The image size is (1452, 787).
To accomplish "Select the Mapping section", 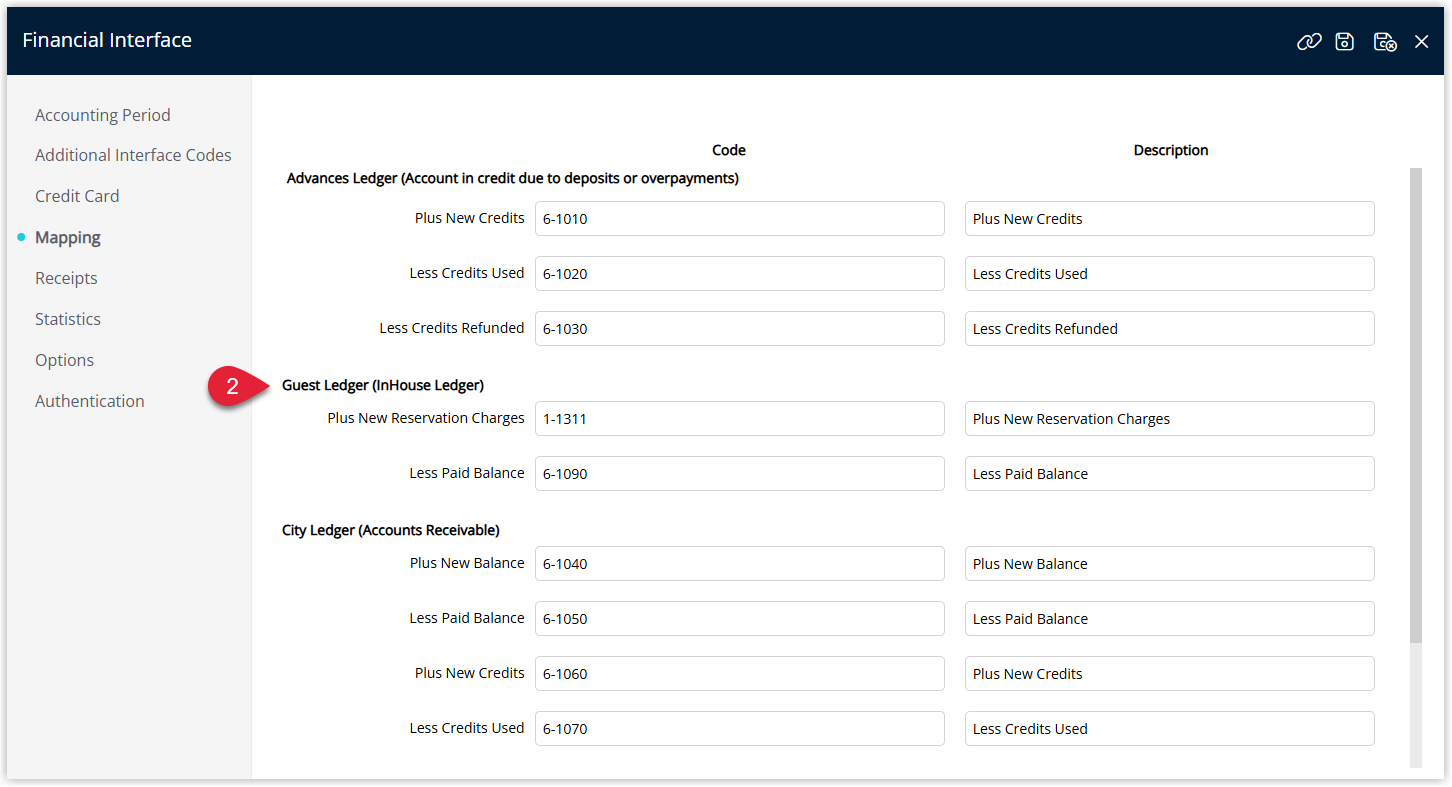I will (68, 237).
